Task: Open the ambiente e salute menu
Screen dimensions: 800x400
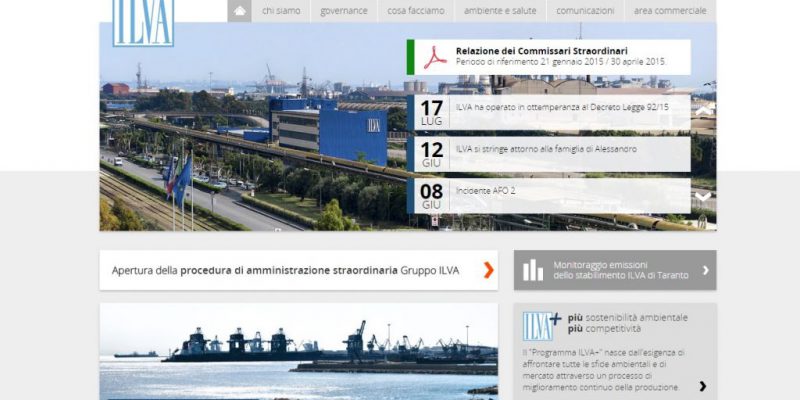Action: [x=500, y=11]
